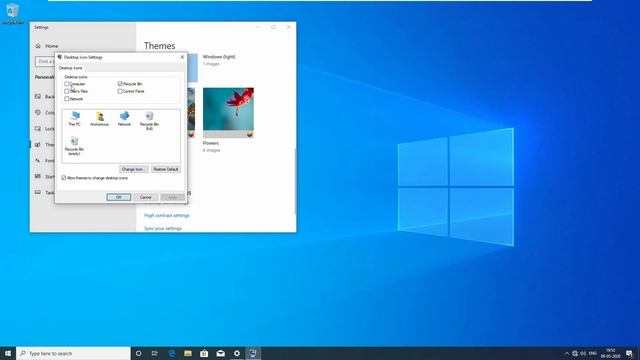Open Sync your settings link
The height and width of the screenshot is (360, 640).
[x=162, y=229]
